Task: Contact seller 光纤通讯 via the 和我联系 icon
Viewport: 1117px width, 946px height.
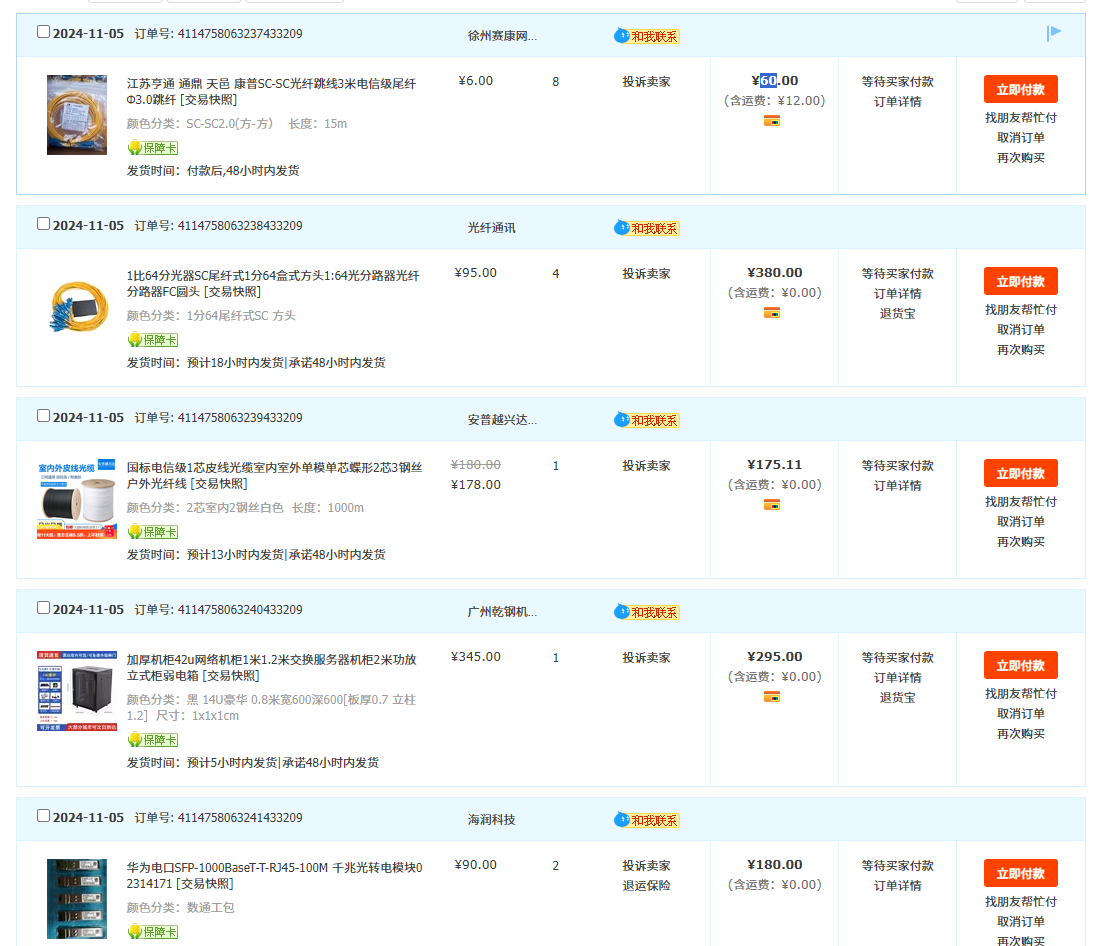Action: (x=646, y=228)
